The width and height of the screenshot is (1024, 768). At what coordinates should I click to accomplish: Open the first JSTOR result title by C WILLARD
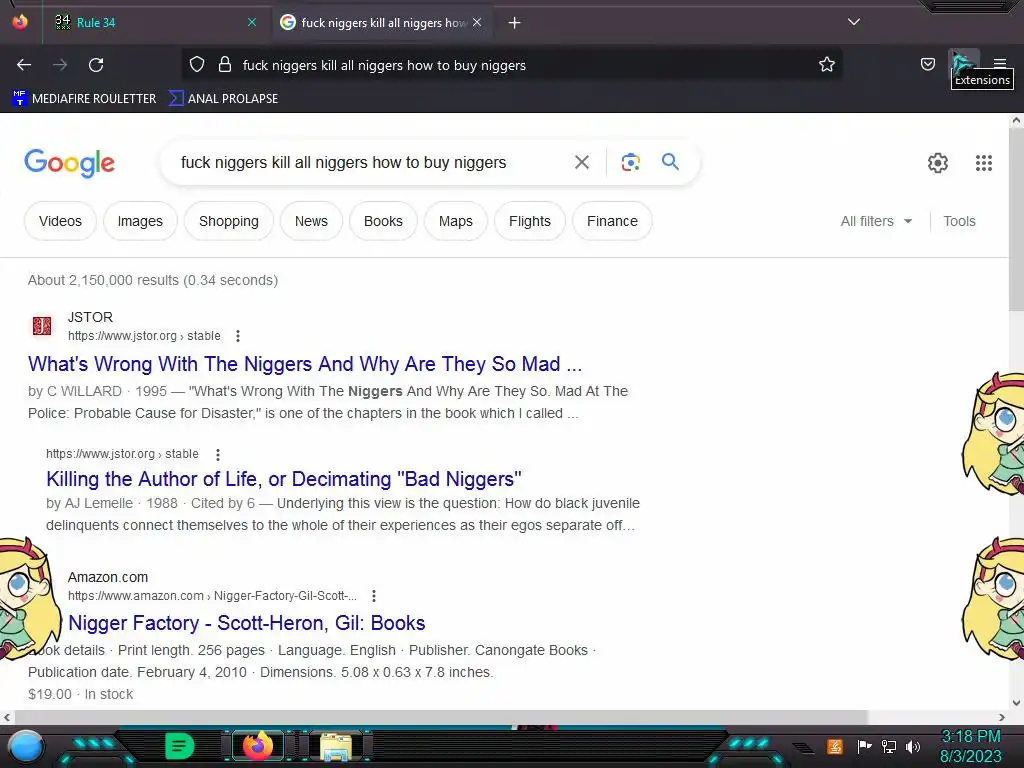(x=305, y=364)
